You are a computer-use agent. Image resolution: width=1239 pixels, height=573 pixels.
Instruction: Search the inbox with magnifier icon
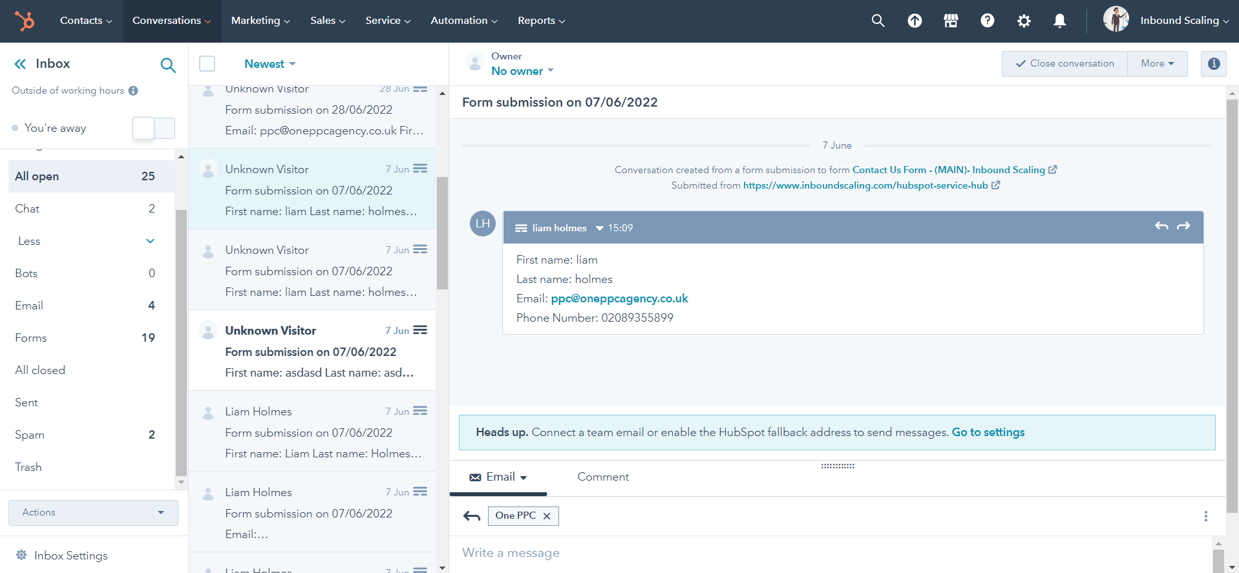point(168,65)
